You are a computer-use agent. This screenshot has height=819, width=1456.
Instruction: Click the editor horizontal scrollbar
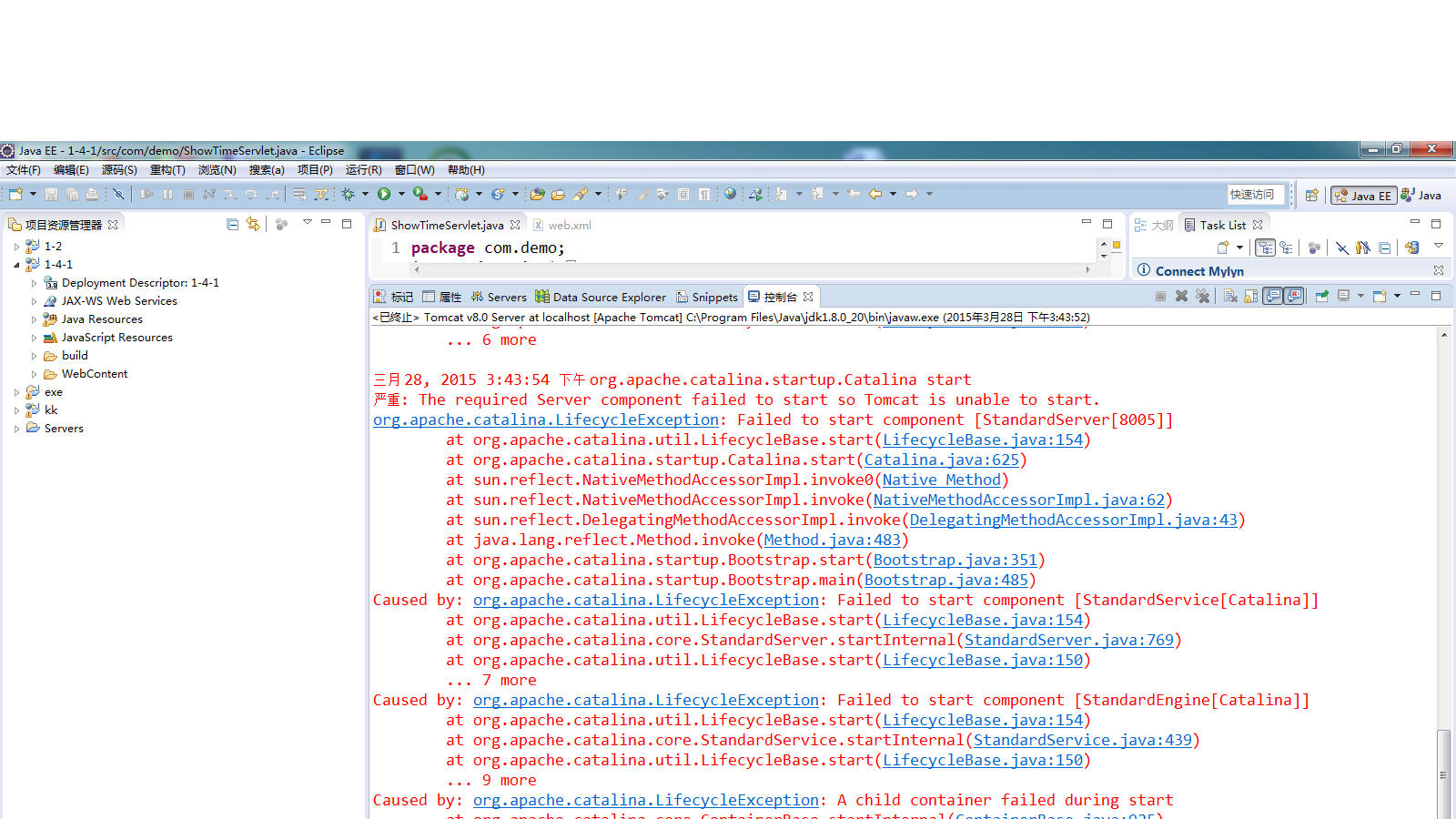tap(752, 269)
